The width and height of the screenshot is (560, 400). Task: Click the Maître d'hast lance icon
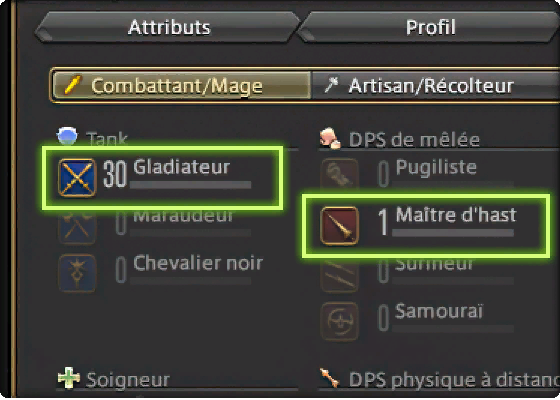pos(339,225)
